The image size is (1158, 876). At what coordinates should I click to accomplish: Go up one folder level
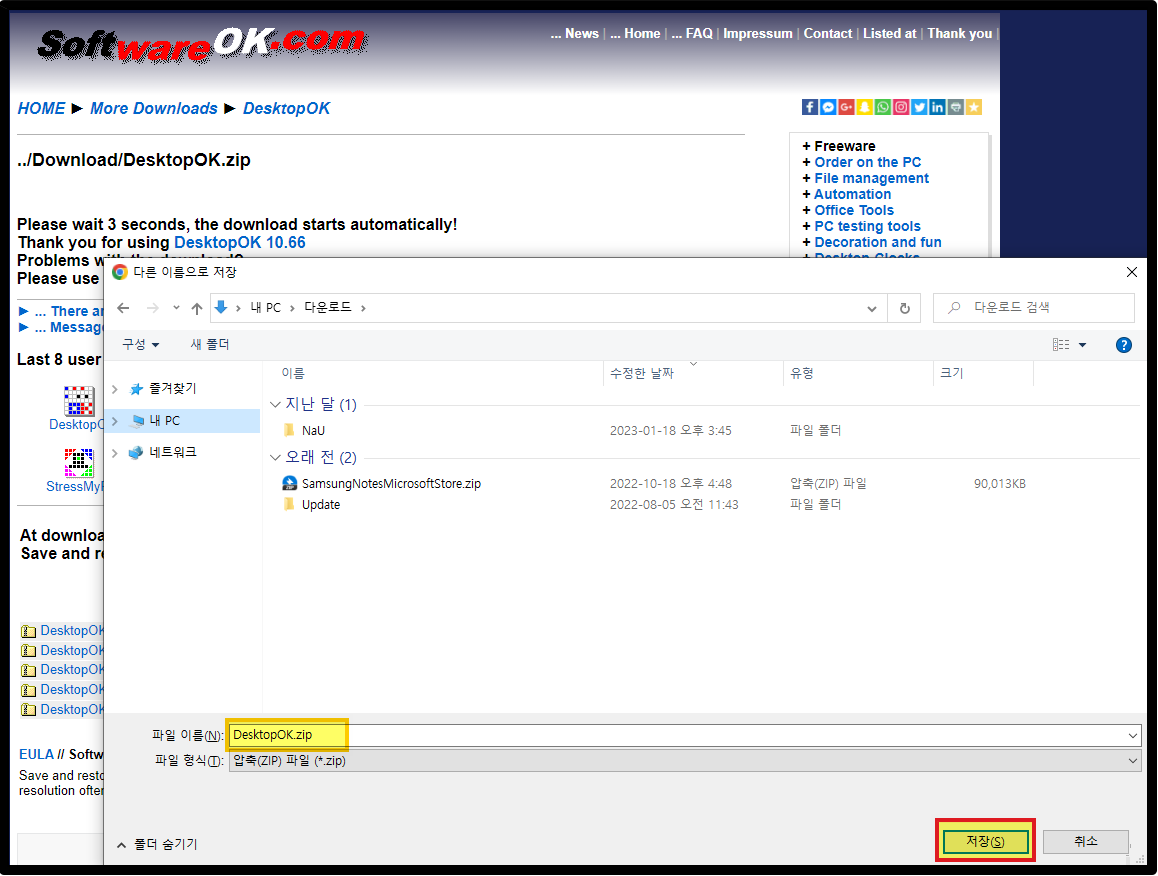[196, 308]
